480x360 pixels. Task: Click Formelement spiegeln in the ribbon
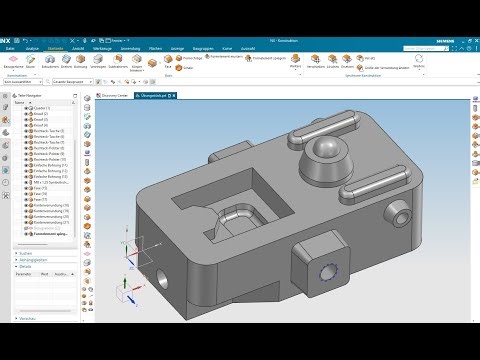pos(266,58)
